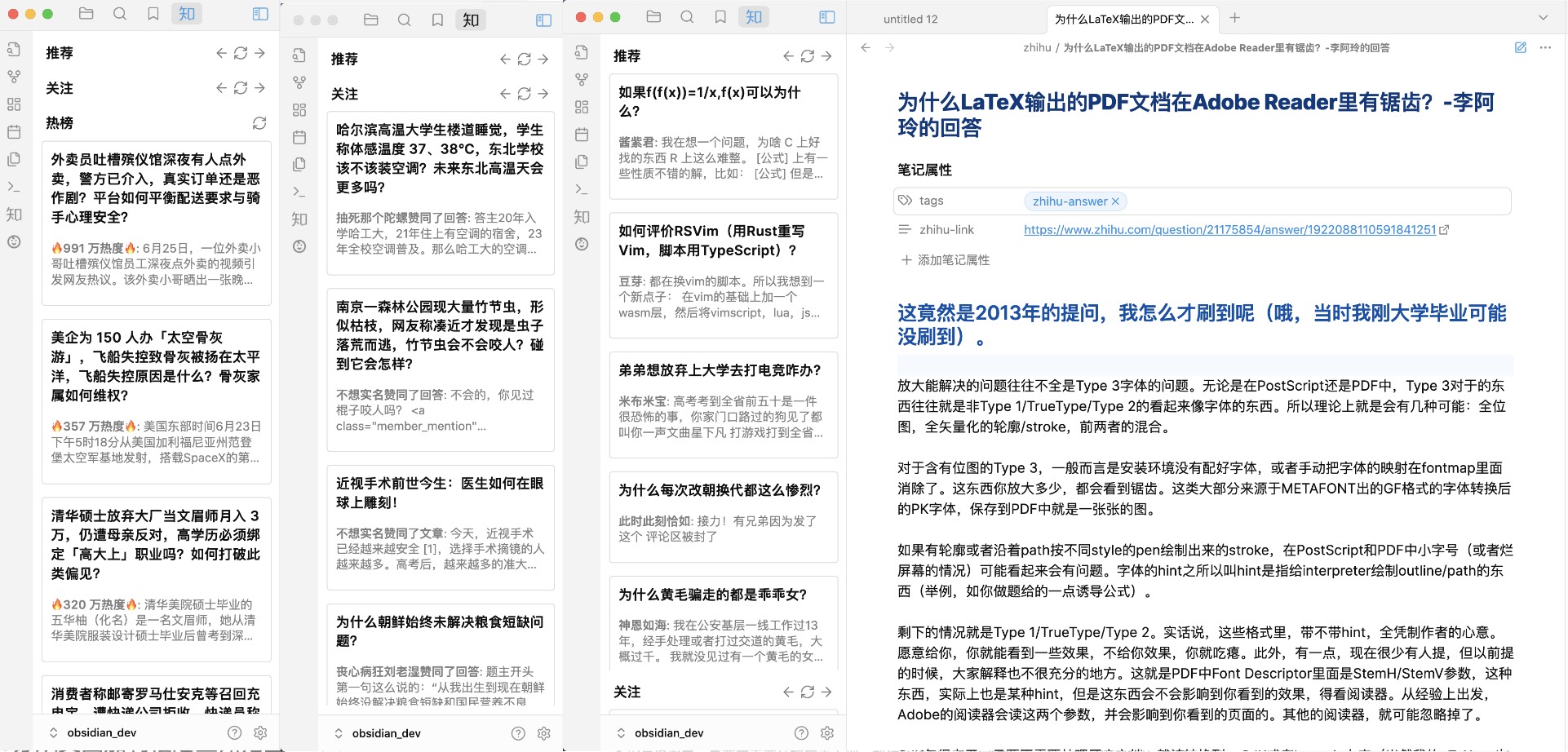Click the edit pencil icon above the note
The width and height of the screenshot is (1568, 752).
1521,48
